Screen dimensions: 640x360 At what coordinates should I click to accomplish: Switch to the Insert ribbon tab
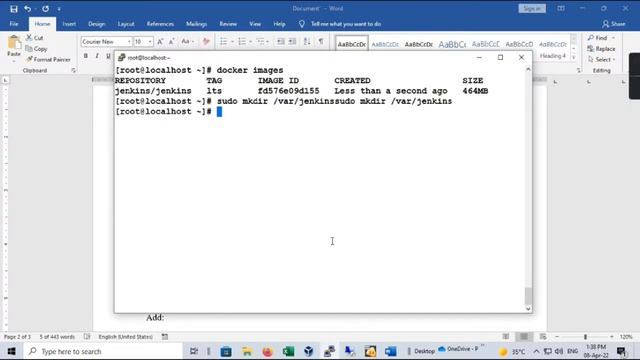coord(69,24)
